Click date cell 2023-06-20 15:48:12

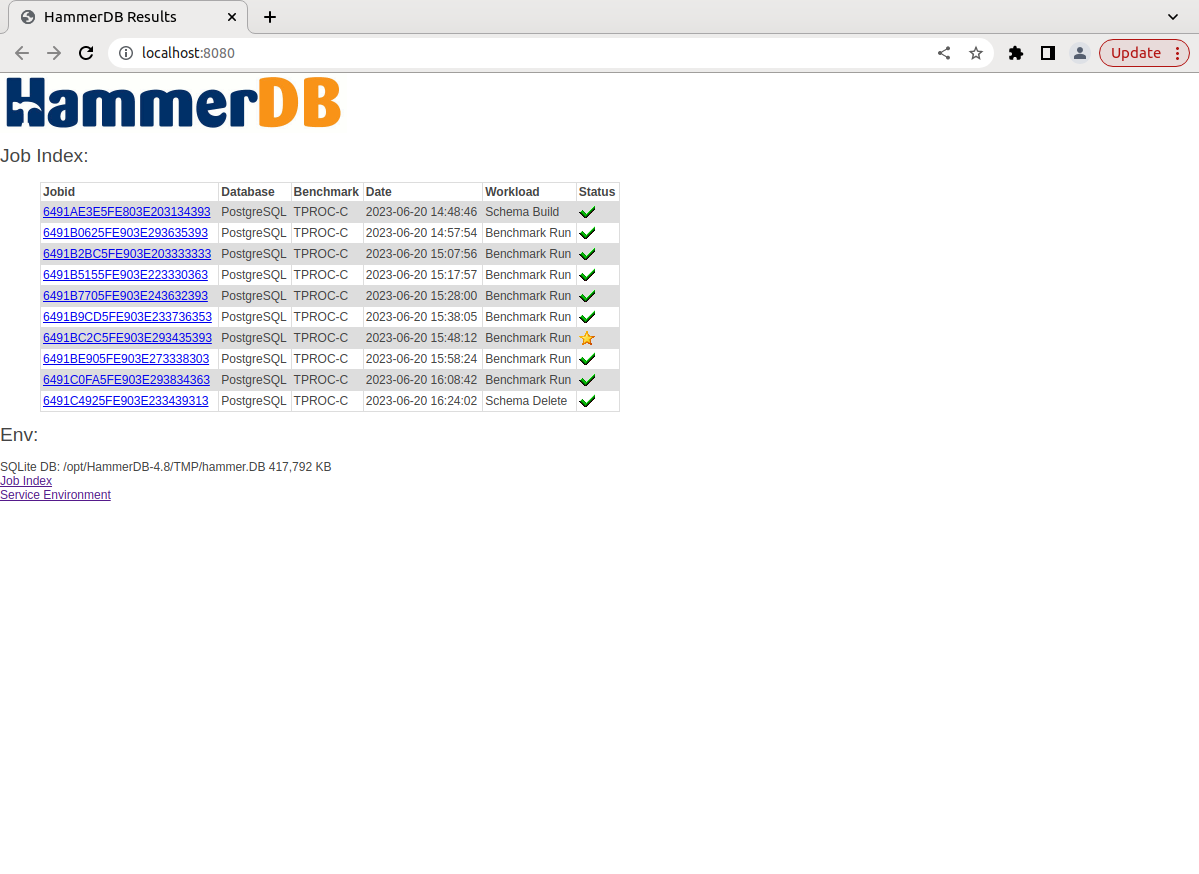(421, 338)
